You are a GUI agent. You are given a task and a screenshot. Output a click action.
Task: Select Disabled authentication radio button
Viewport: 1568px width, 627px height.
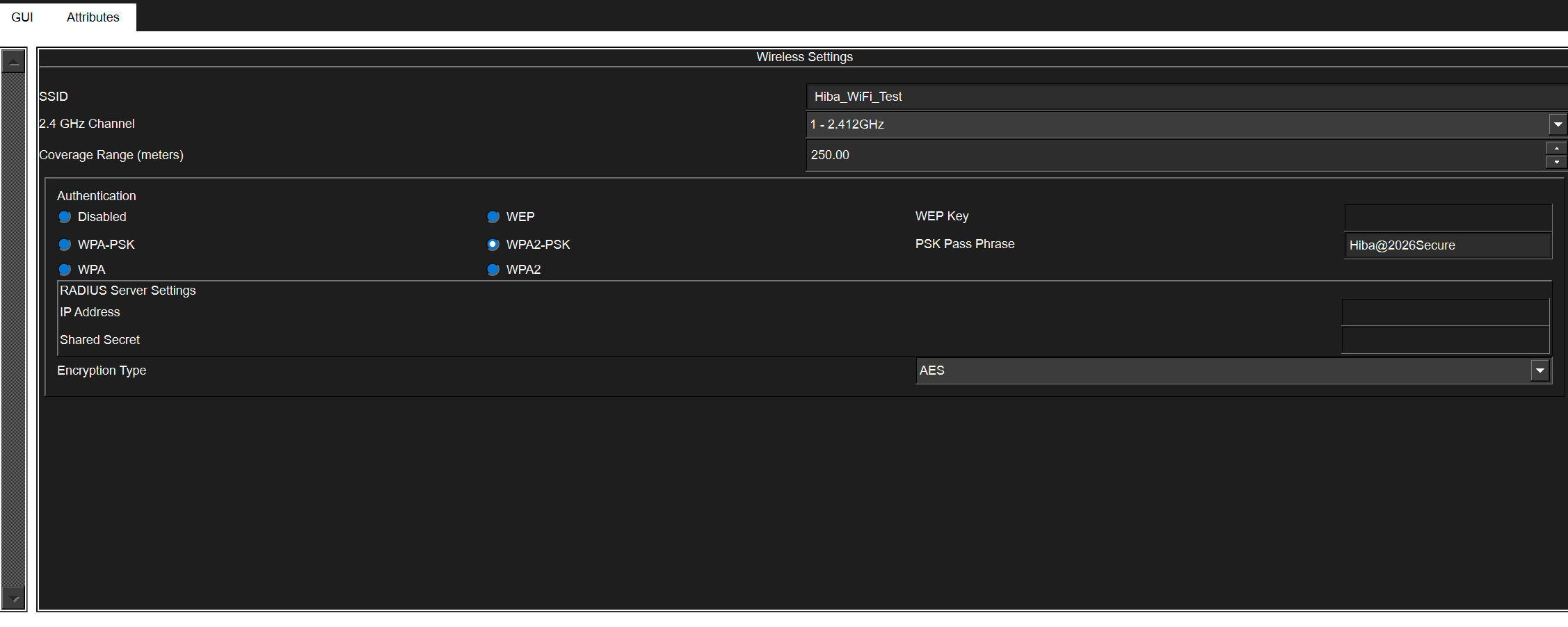click(65, 217)
